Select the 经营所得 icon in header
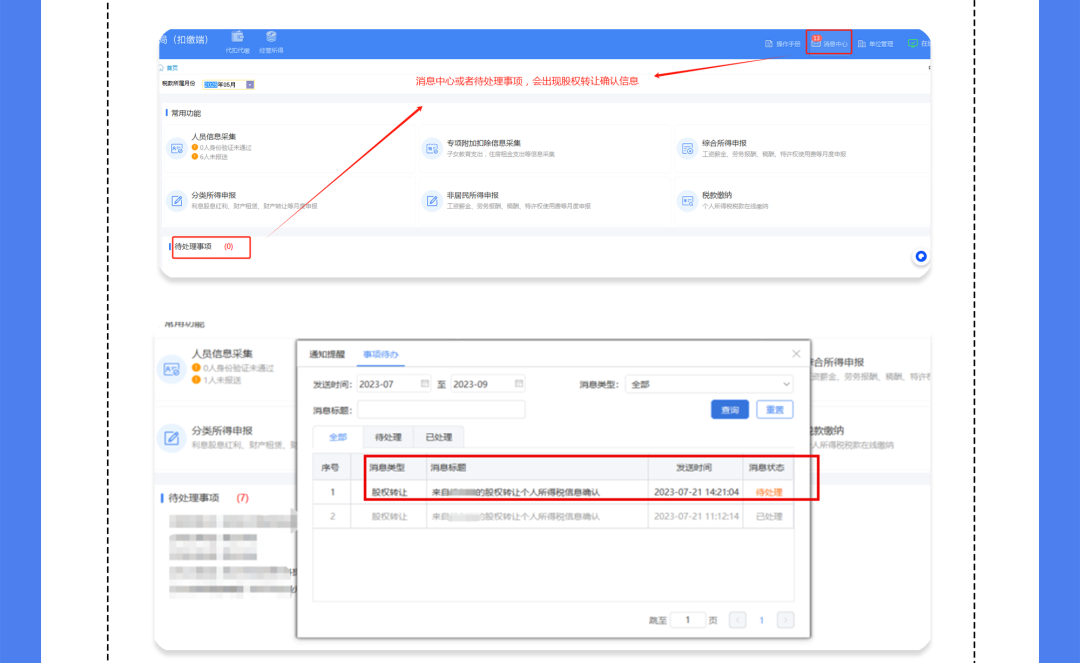1080x663 pixels. 271,36
